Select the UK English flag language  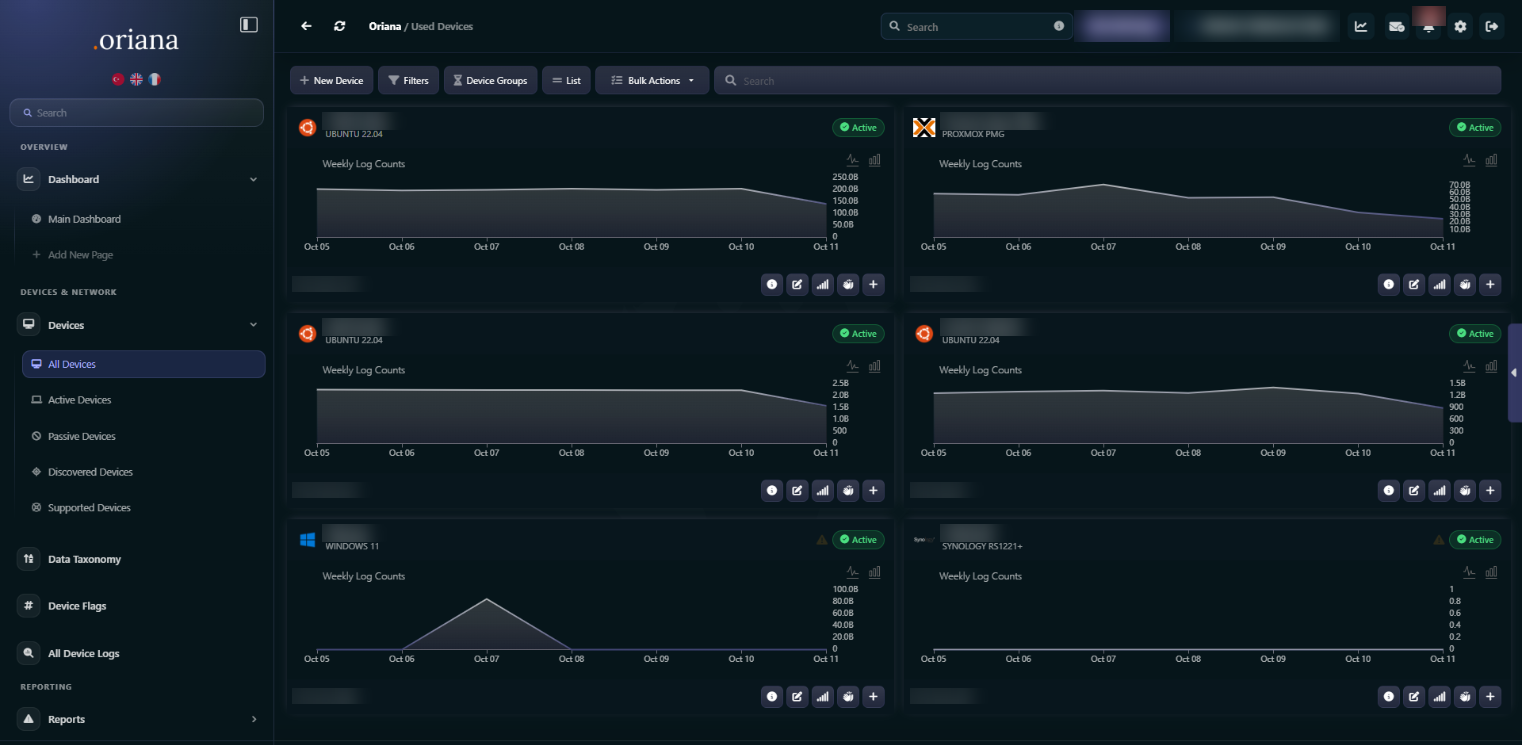tap(136, 79)
